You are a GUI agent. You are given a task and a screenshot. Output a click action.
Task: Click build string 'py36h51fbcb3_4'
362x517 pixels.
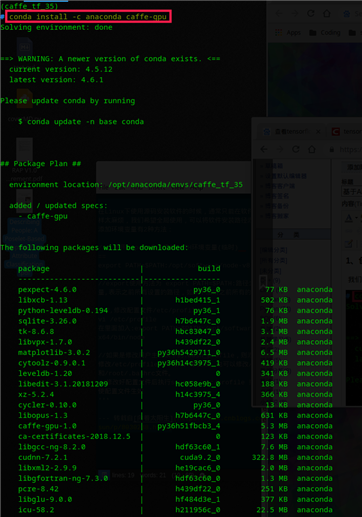pyautogui.click(x=189, y=426)
